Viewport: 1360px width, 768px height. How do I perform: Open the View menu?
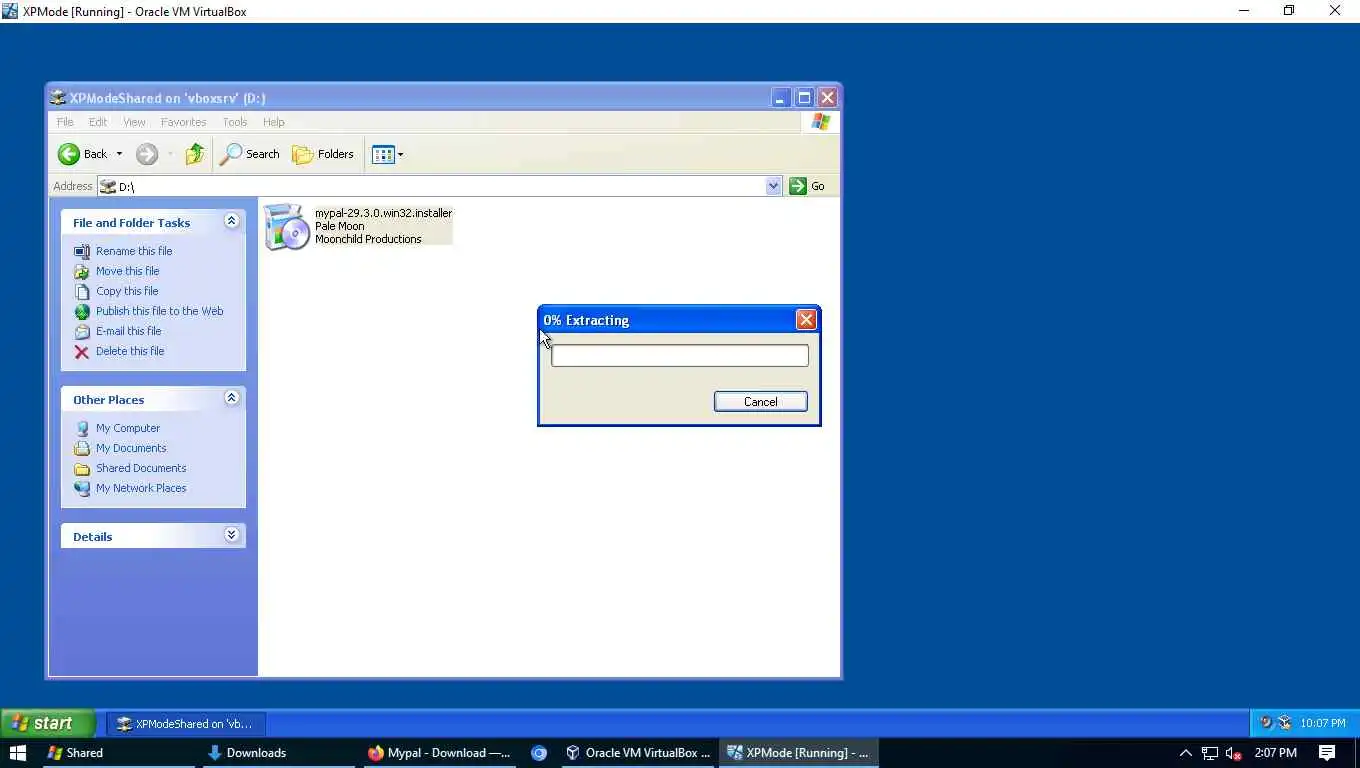pos(134,122)
